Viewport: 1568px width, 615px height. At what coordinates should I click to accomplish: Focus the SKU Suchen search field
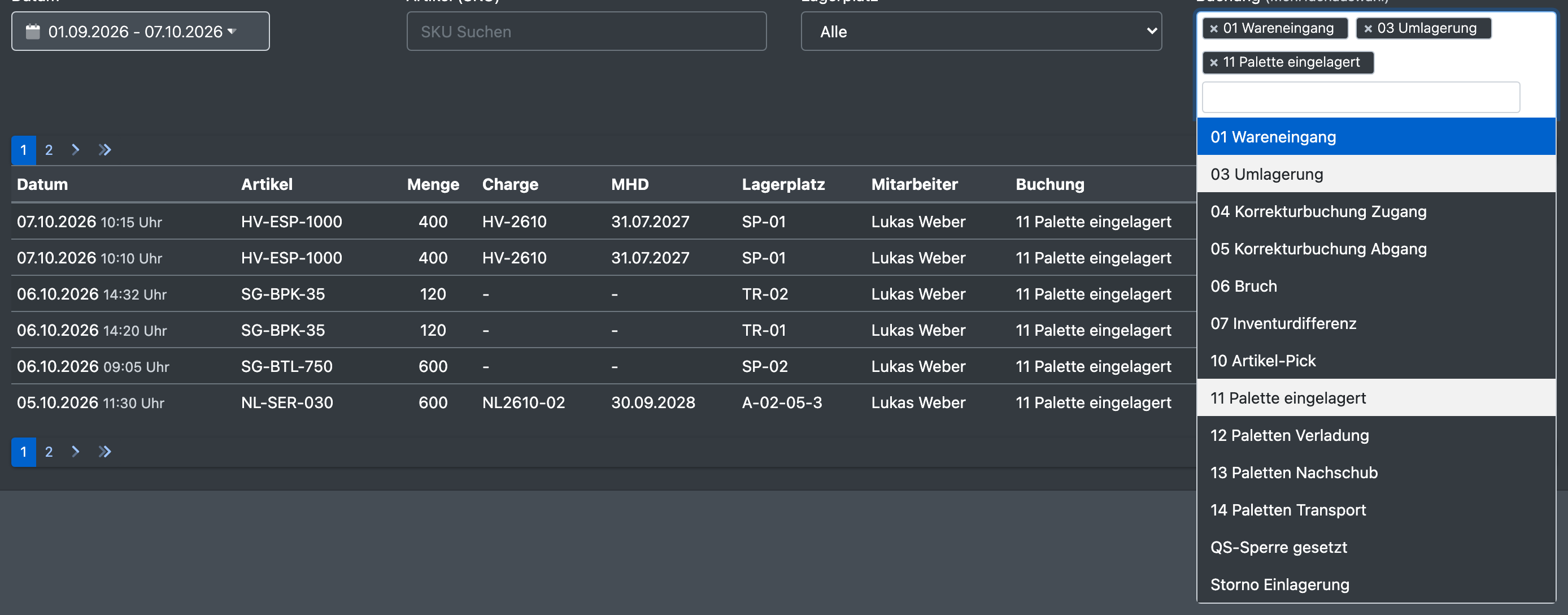[586, 31]
